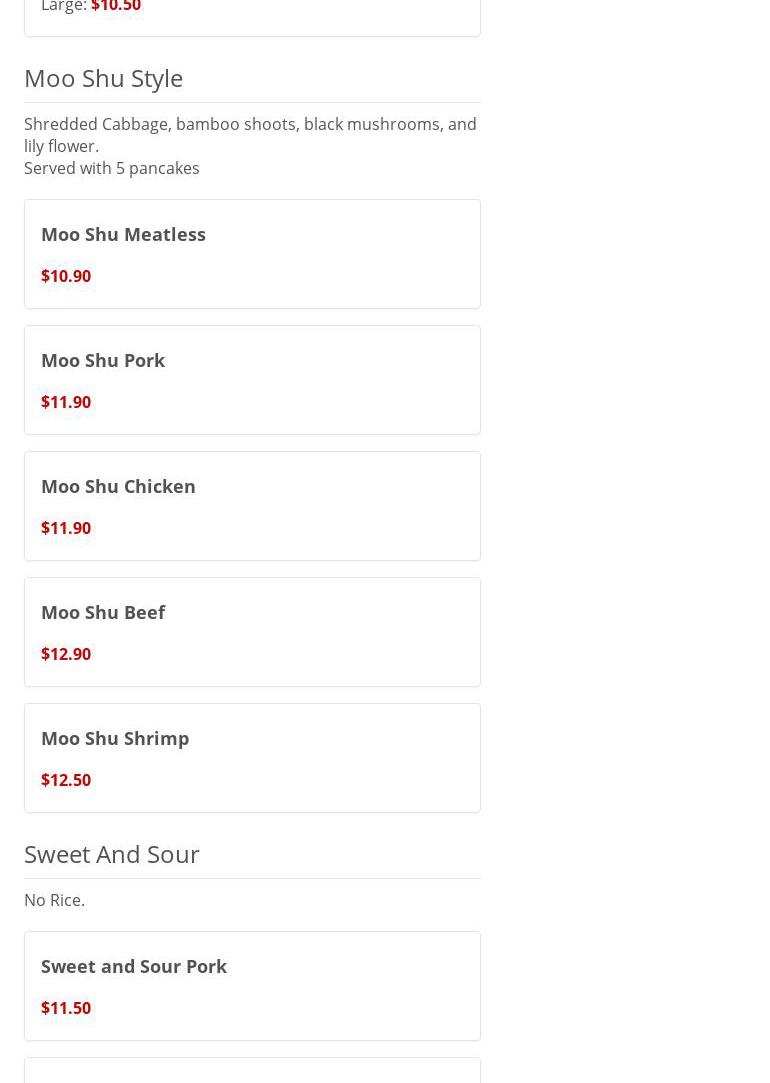This screenshot has height=1083, width=770.
Task: Select the Sweet And Sour section heading
Action: point(112,854)
